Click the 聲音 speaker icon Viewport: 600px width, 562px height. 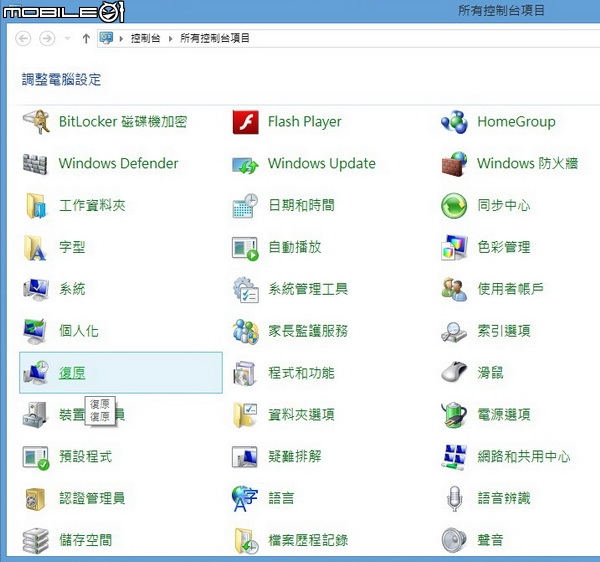(x=454, y=540)
